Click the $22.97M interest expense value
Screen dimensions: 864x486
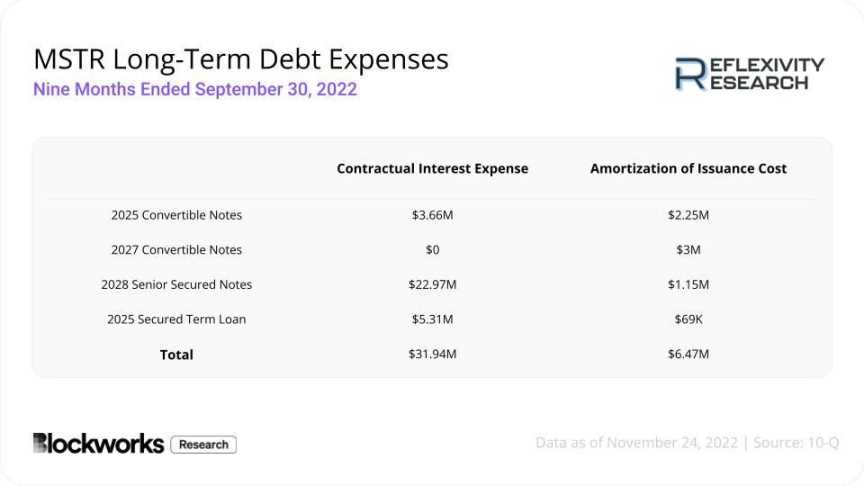(x=432, y=285)
